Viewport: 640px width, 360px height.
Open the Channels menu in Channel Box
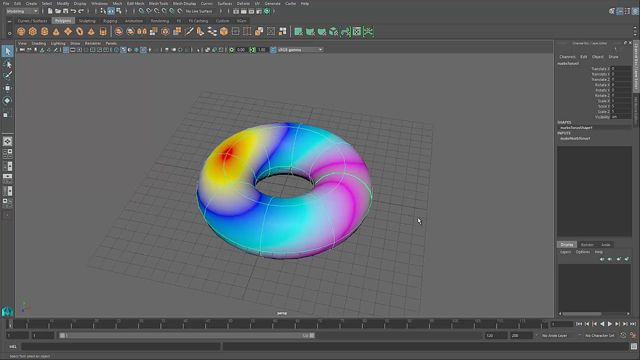pyautogui.click(x=567, y=57)
